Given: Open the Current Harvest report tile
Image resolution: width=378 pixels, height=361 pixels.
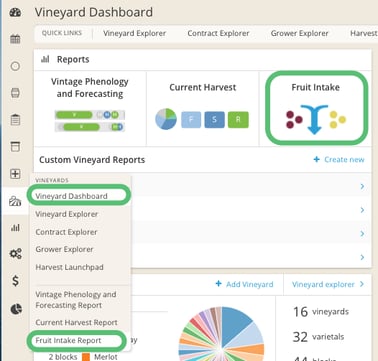Looking at the screenshot, I should (x=202, y=108).
